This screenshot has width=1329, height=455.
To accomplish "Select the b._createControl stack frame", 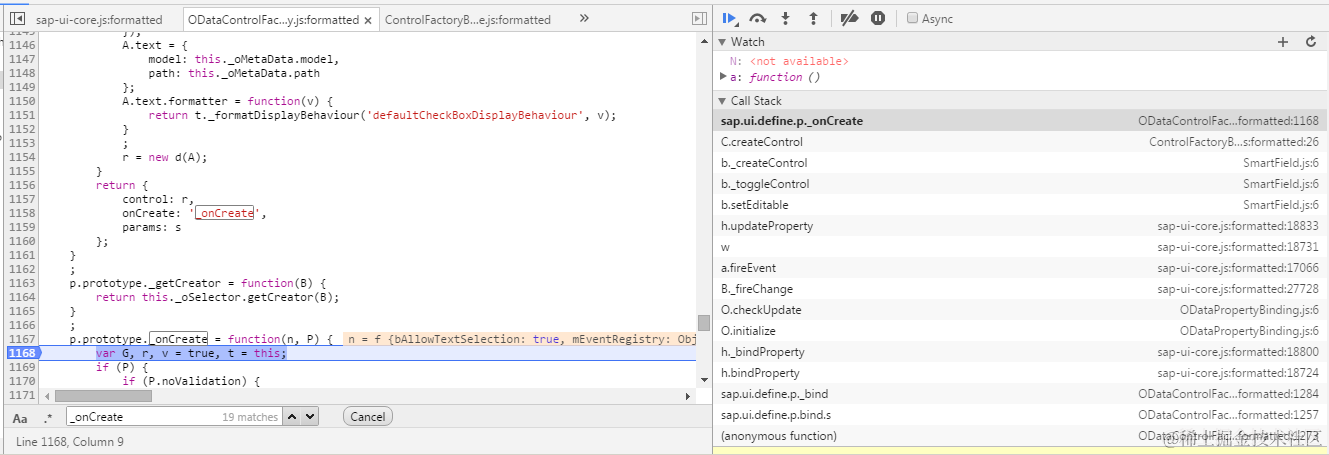I will tap(1020, 163).
